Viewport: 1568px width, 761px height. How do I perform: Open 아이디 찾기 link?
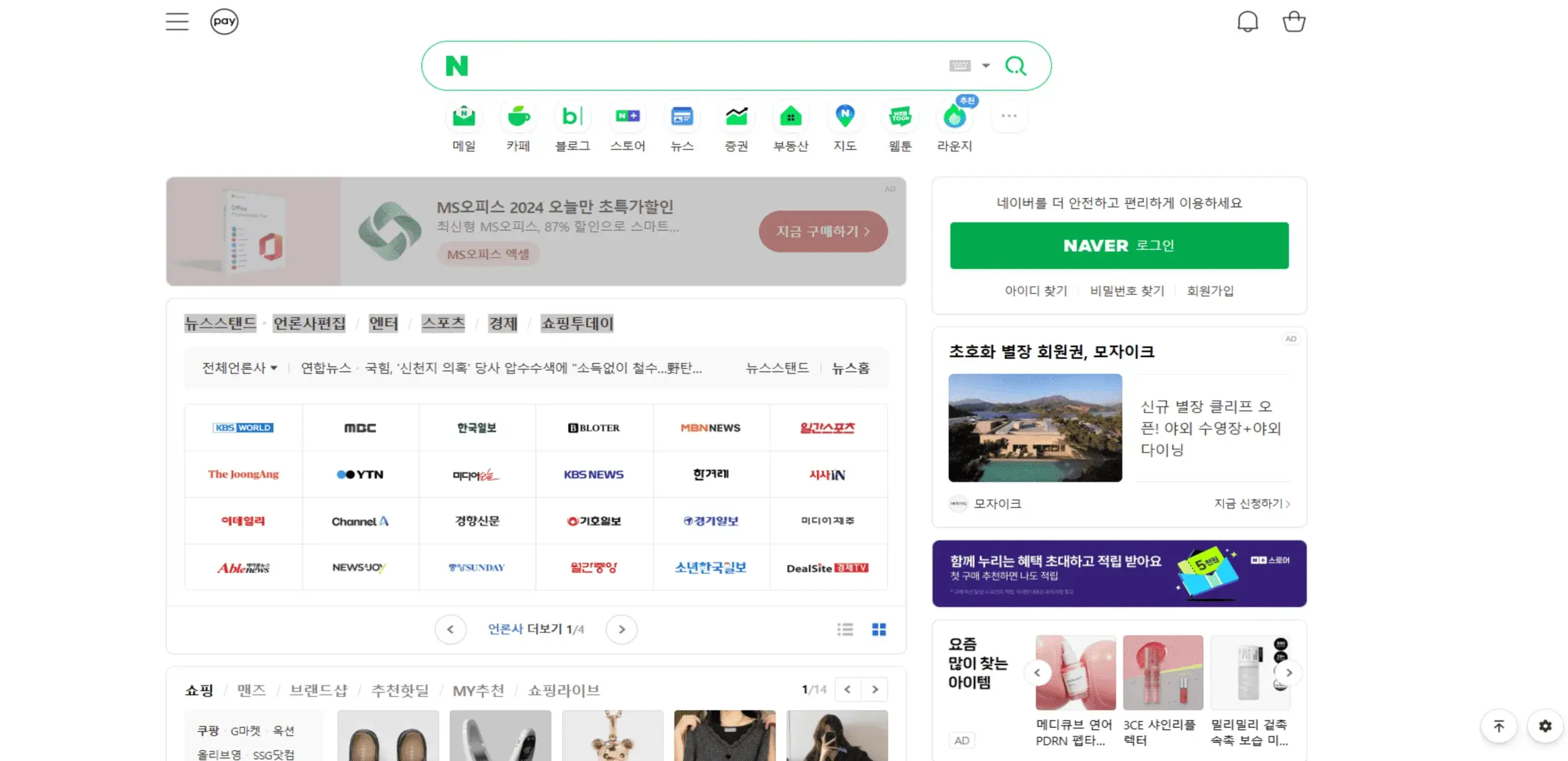pyautogui.click(x=1035, y=291)
